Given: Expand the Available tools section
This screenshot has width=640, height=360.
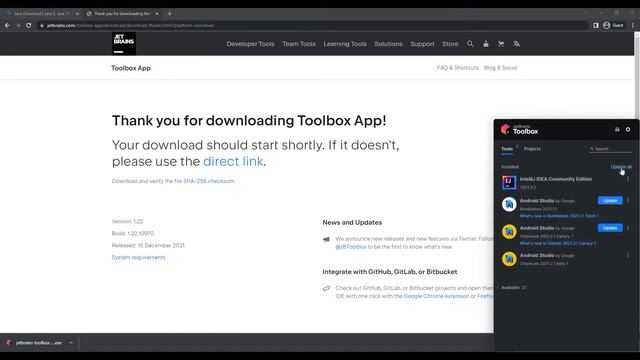Looking at the screenshot, I should tap(511, 287).
